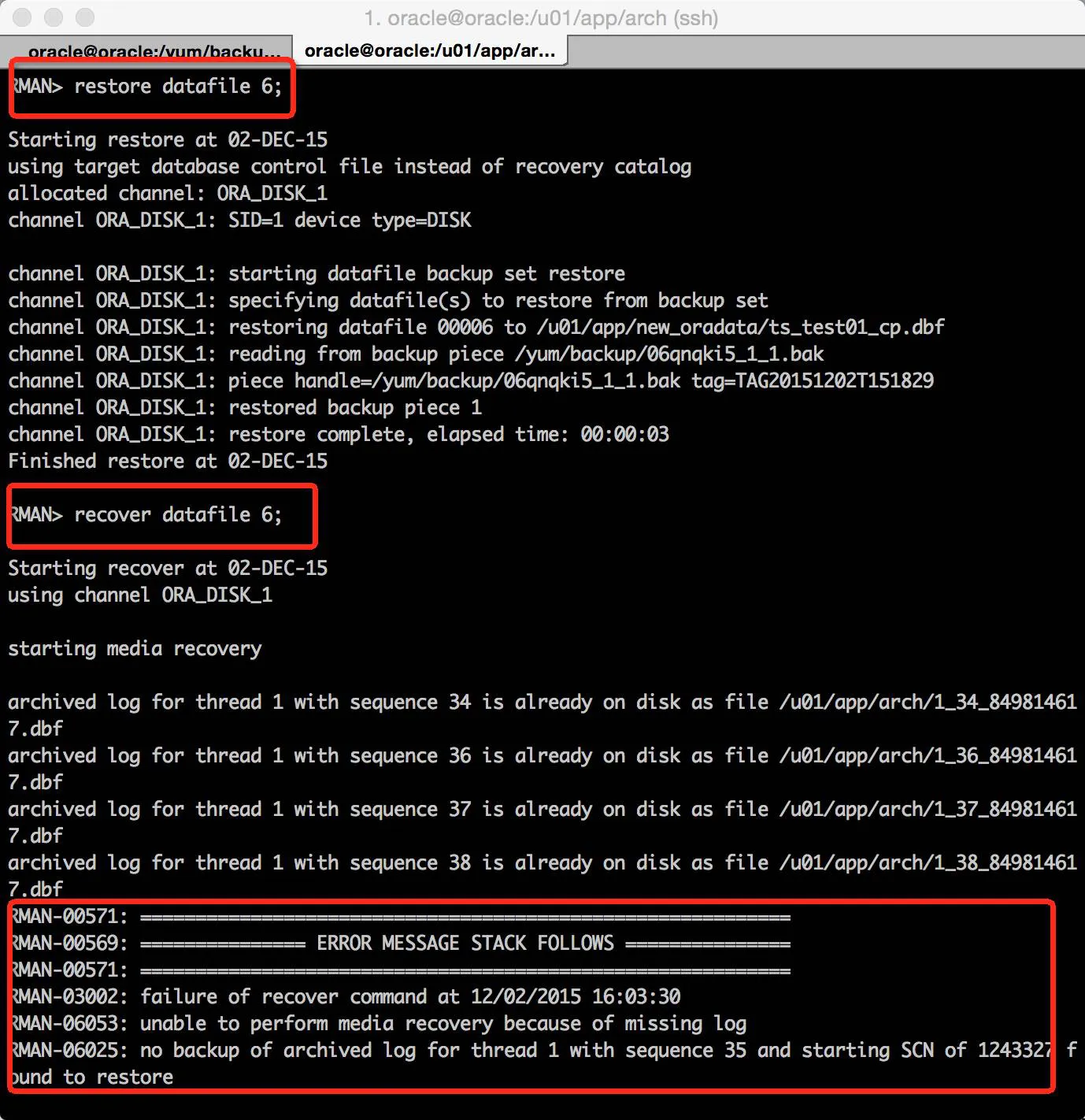Image resolution: width=1085 pixels, height=1120 pixels.
Task: Click 'elapsed time: 00:00:03' text
Action: pos(548,435)
